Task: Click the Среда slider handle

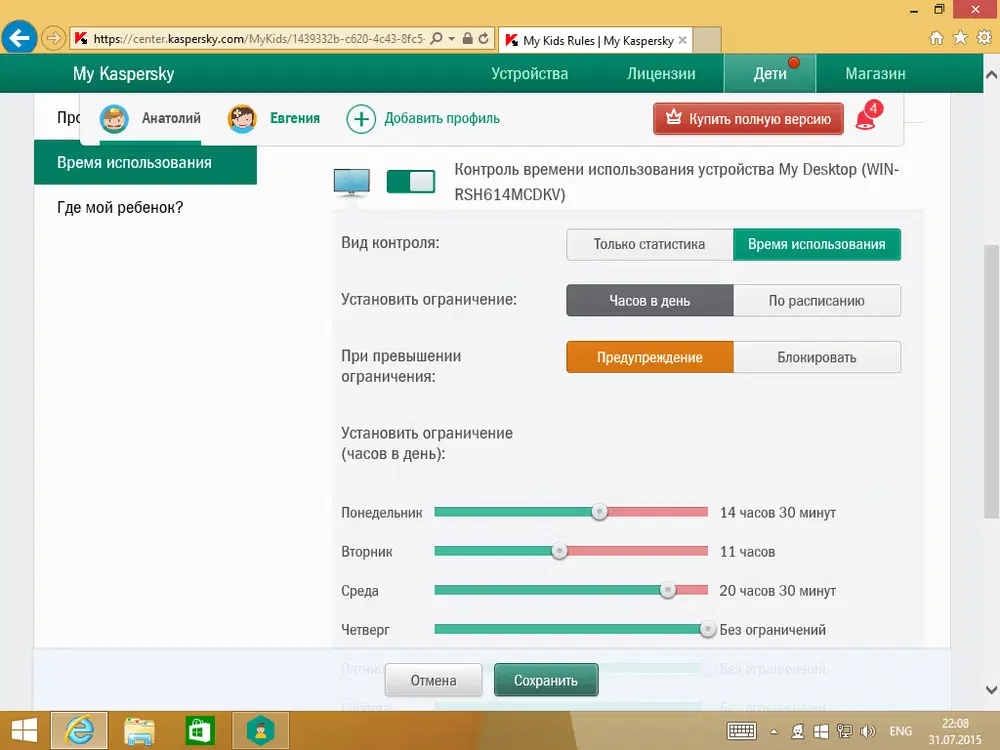Action: click(668, 590)
